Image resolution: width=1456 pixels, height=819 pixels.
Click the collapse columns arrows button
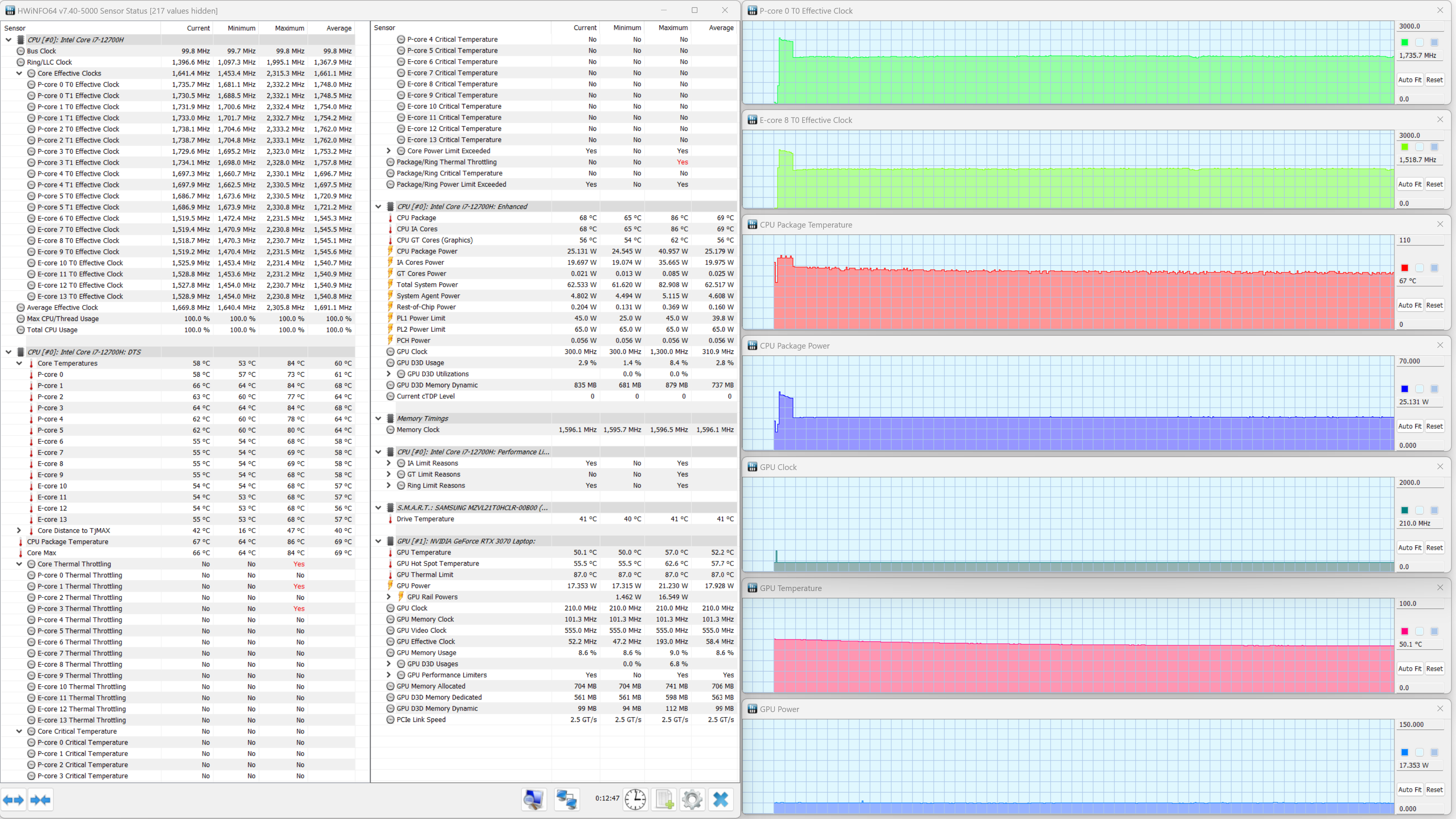(40, 799)
